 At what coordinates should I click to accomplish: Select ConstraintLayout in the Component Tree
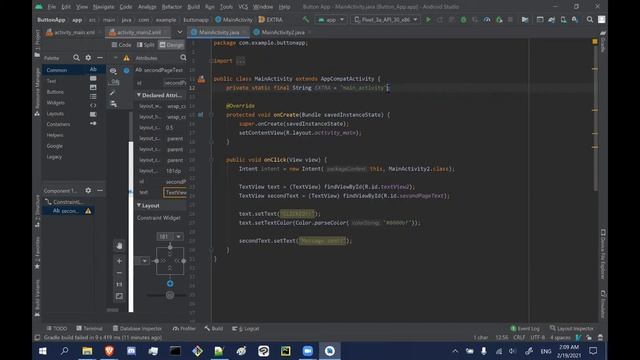[x=64, y=202]
